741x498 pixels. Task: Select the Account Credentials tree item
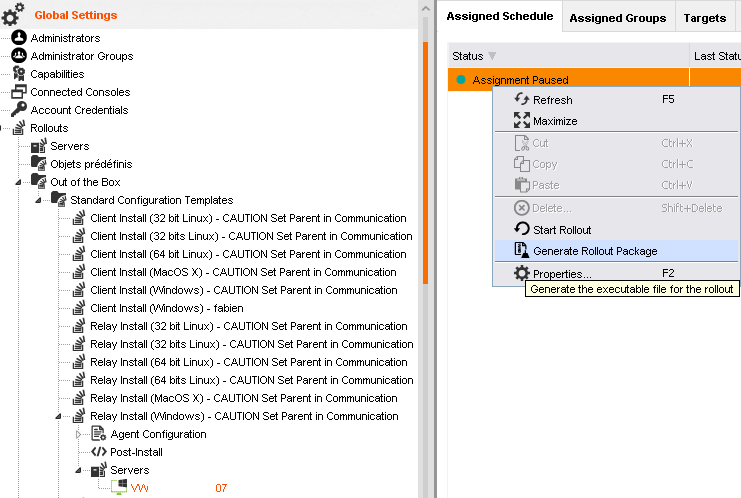click(79, 110)
